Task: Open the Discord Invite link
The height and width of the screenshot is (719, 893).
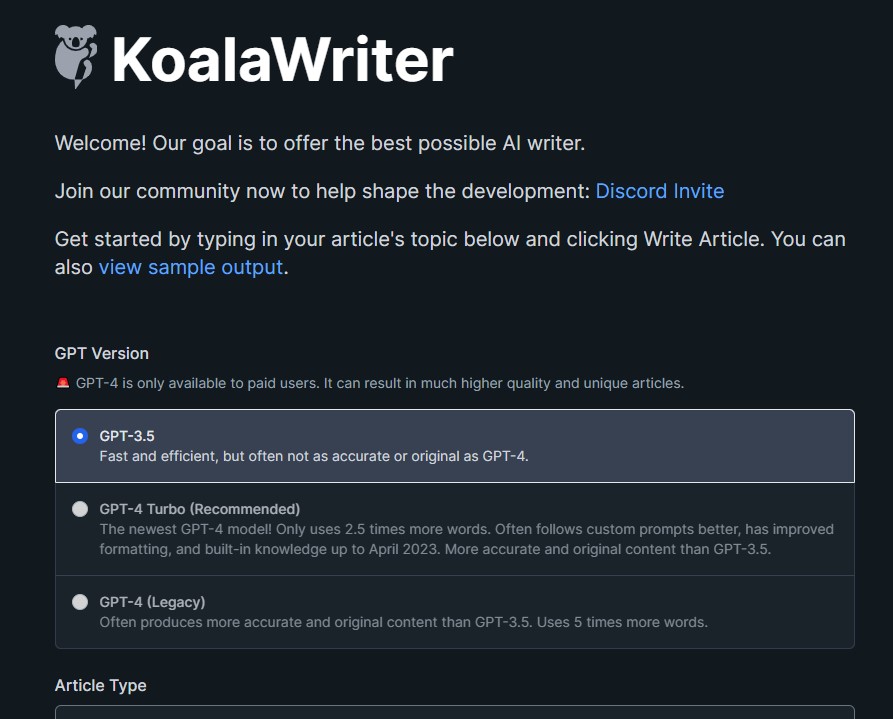Action: [x=659, y=191]
